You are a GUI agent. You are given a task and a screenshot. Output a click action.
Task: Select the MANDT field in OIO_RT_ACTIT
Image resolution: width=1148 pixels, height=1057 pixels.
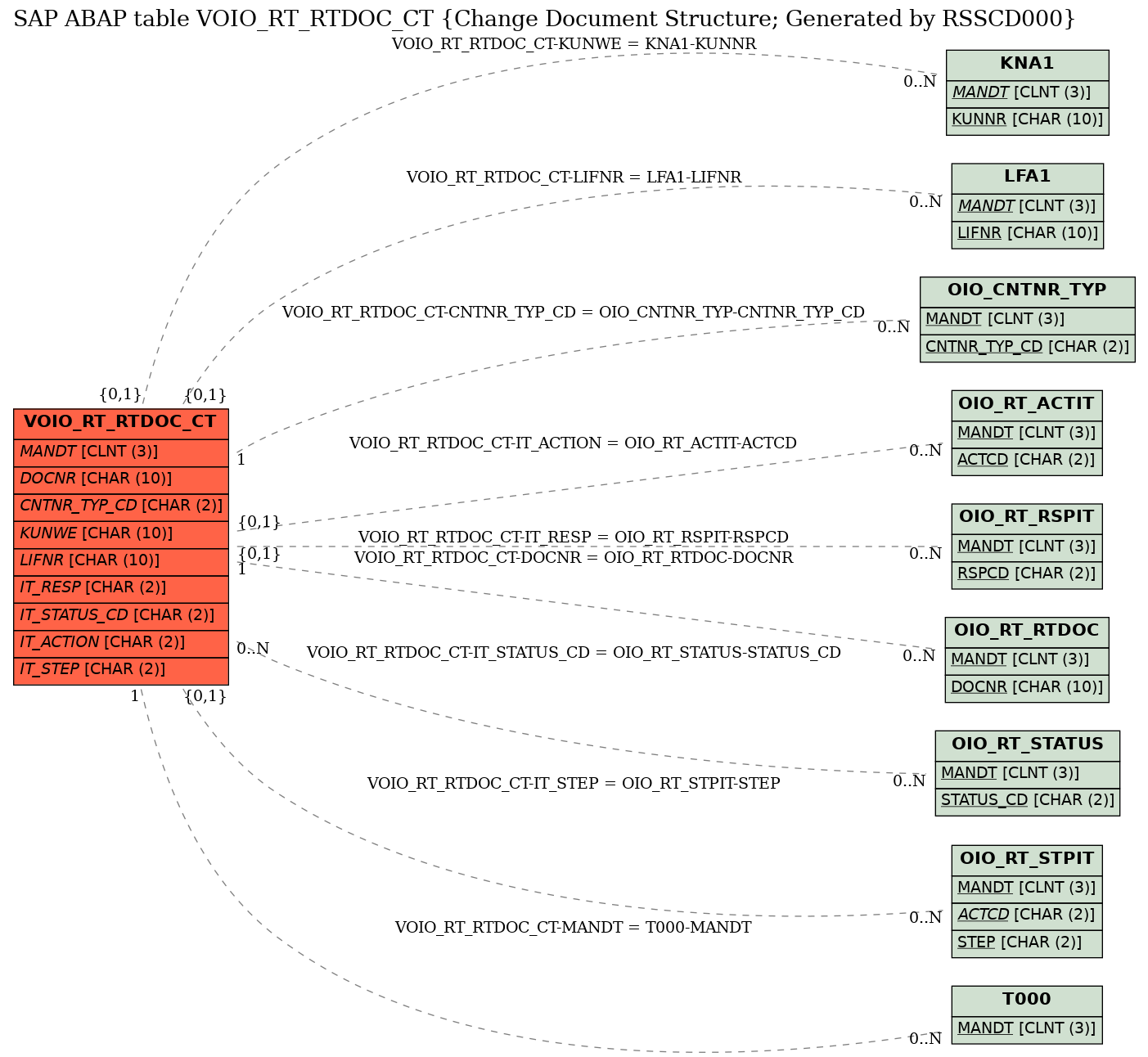point(1027,434)
